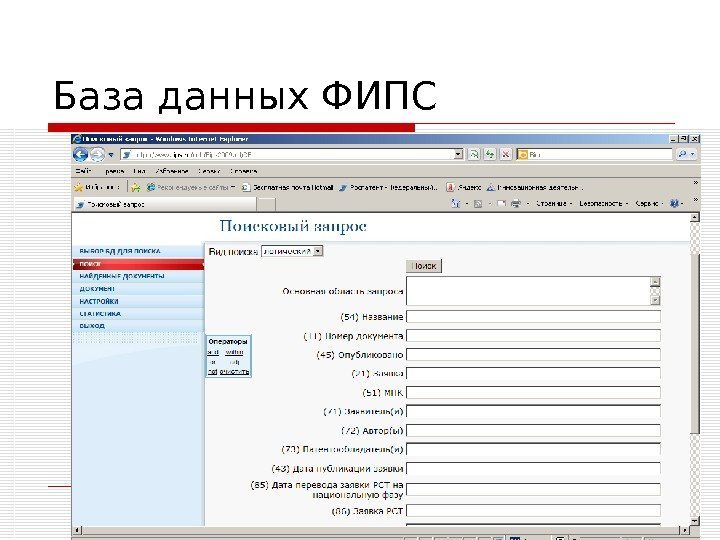Open ДОКУМЕНТ in sidebar
The width and height of the screenshot is (720, 540).
pos(138,289)
